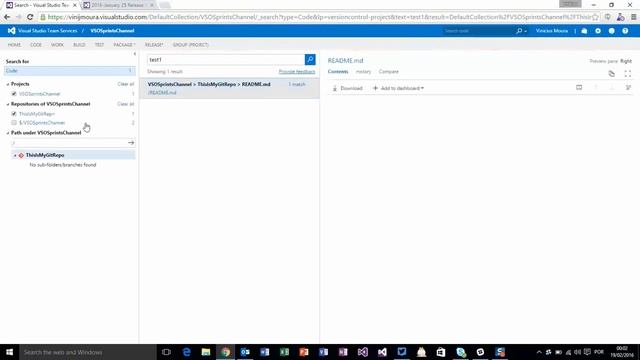Click the rightmost file toolbar filter icon
The width and height of the screenshot is (640, 360).
[x=628, y=87]
